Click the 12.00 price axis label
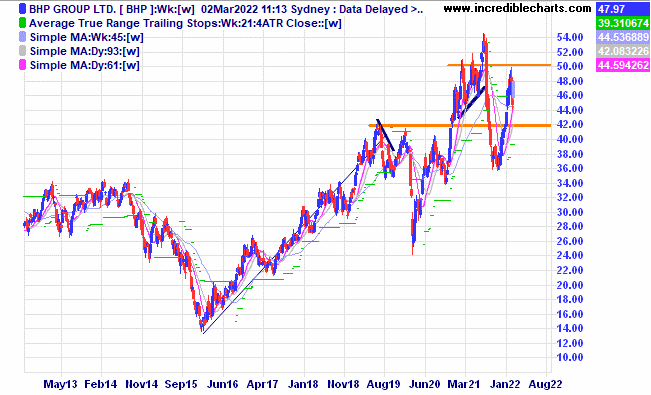The image size is (651, 395). point(570,343)
